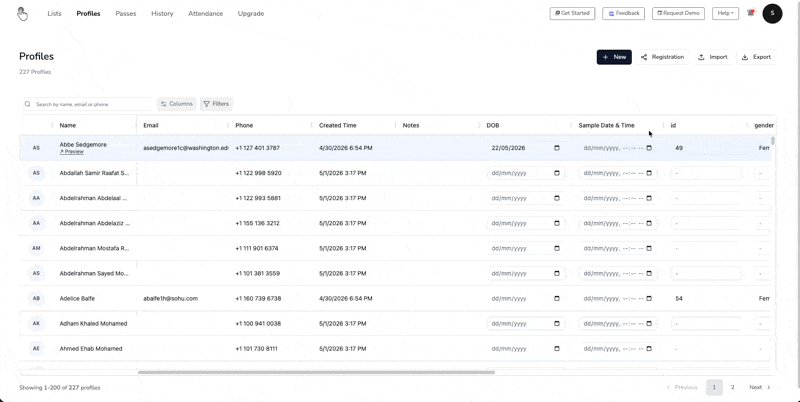
Task: Click calendar icon in Adelice Balfe's DOB field
Action: click(x=557, y=298)
